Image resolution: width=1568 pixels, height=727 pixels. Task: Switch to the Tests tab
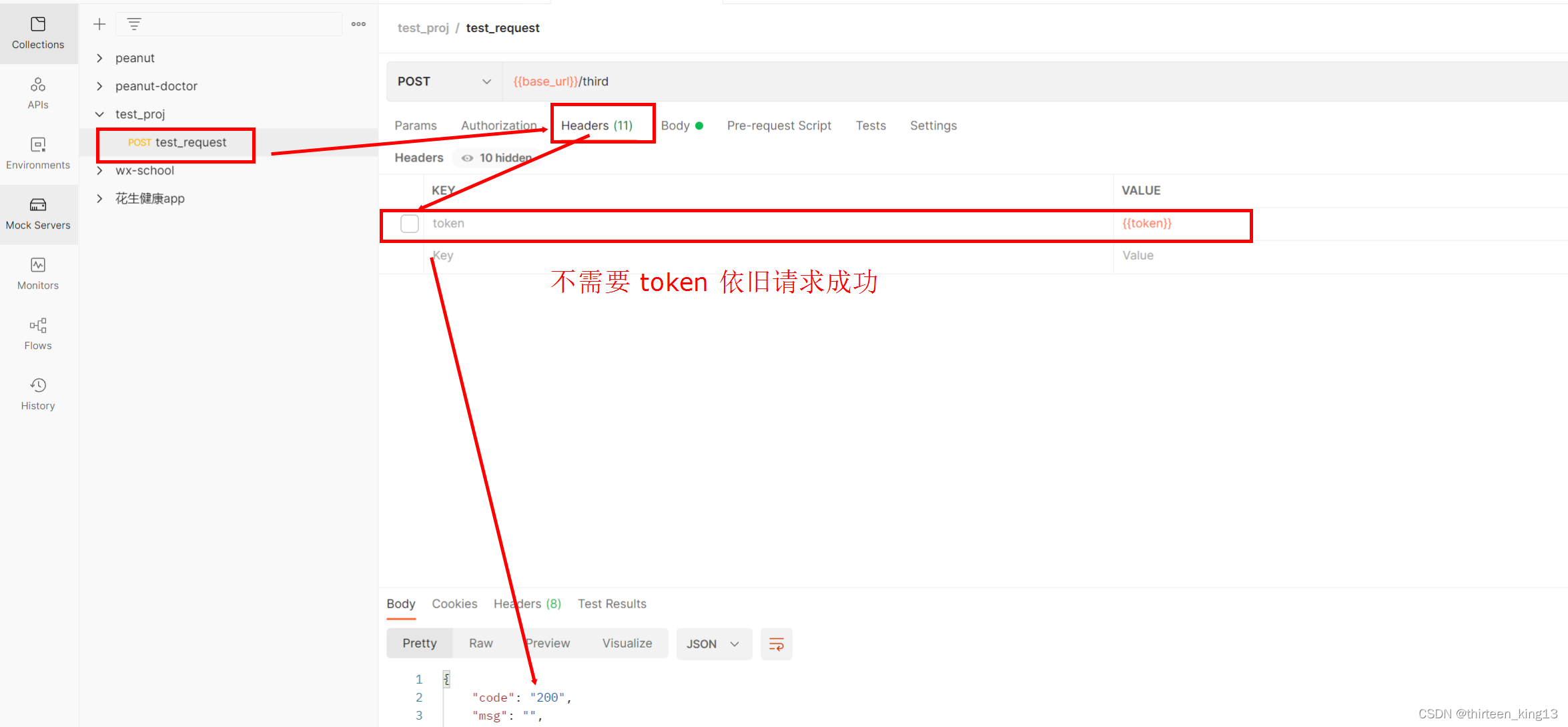[868, 125]
